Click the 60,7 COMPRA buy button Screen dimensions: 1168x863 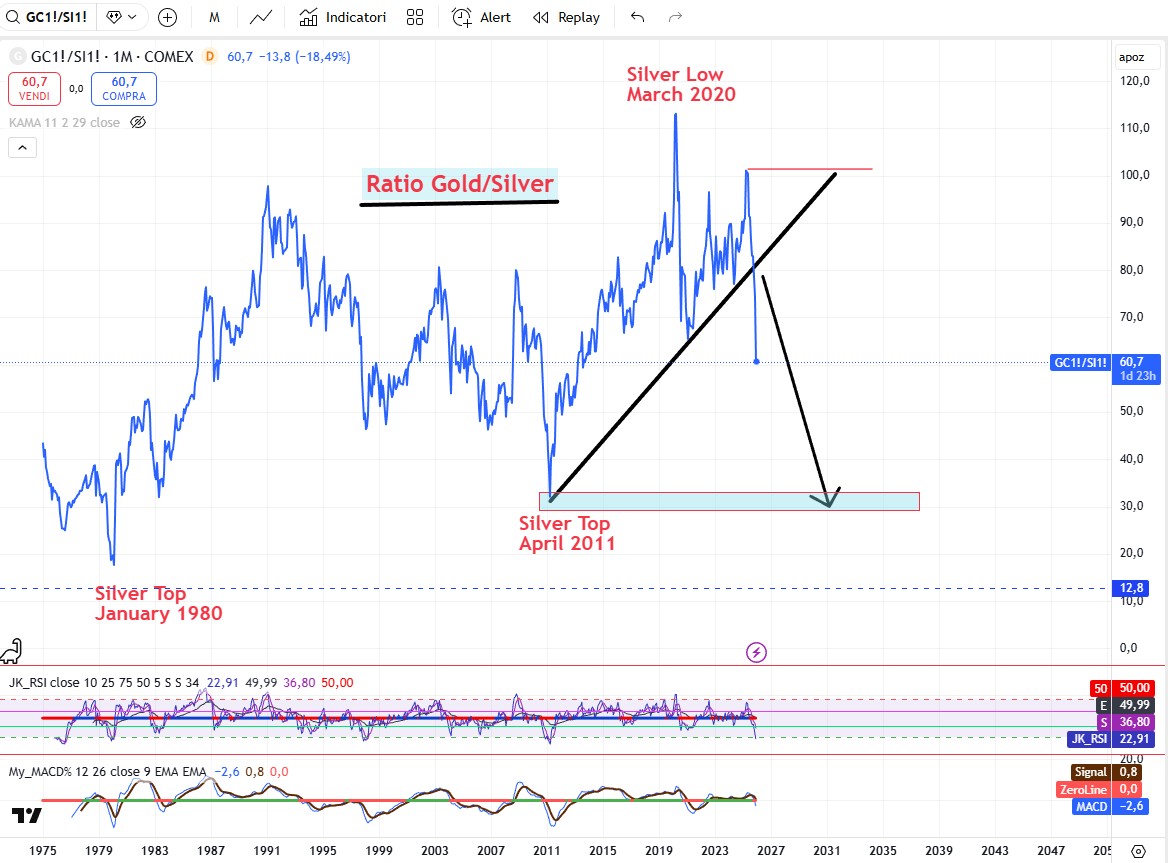pyautogui.click(x=124, y=89)
